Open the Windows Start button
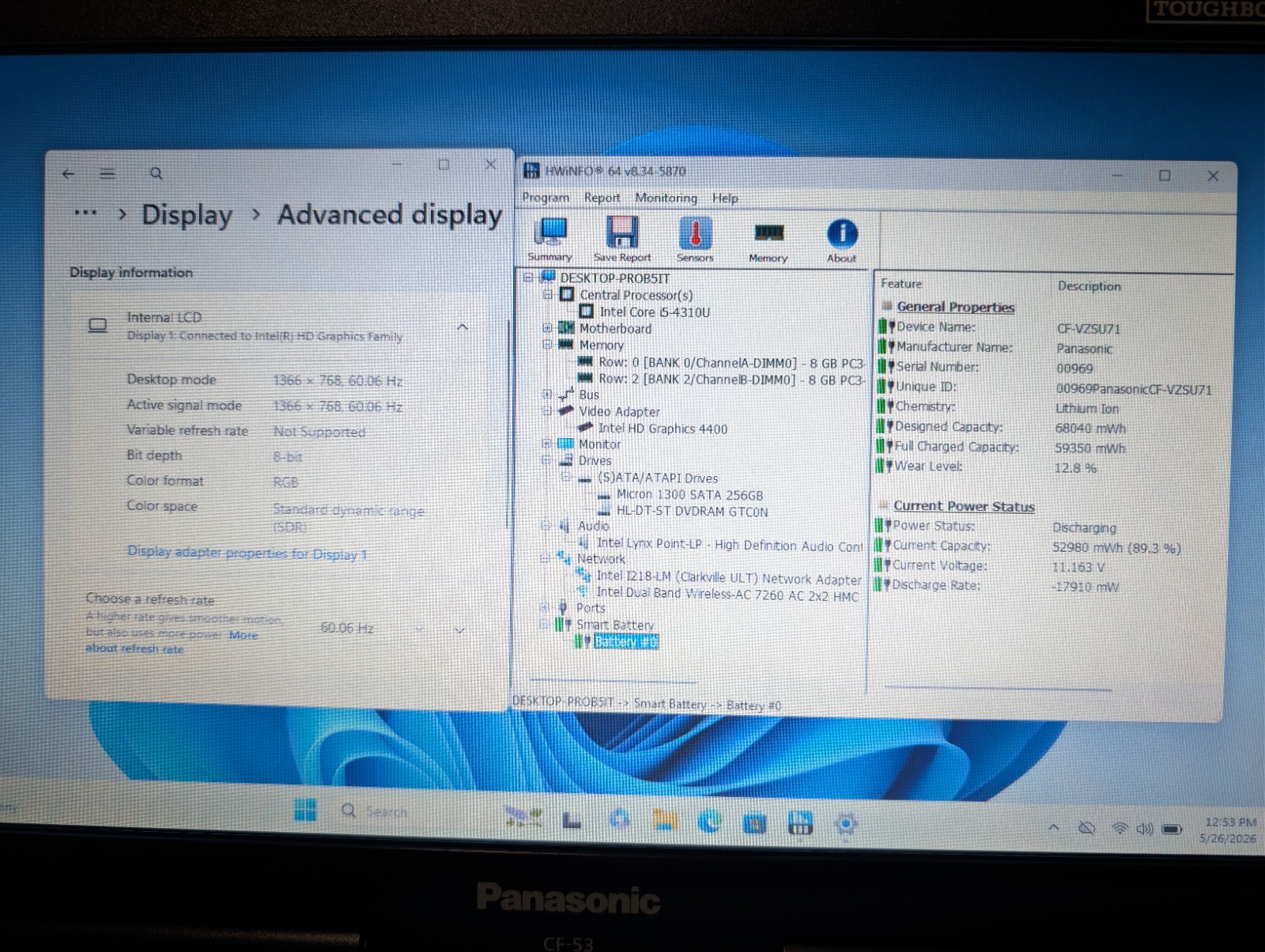This screenshot has width=1265, height=952. [x=305, y=810]
